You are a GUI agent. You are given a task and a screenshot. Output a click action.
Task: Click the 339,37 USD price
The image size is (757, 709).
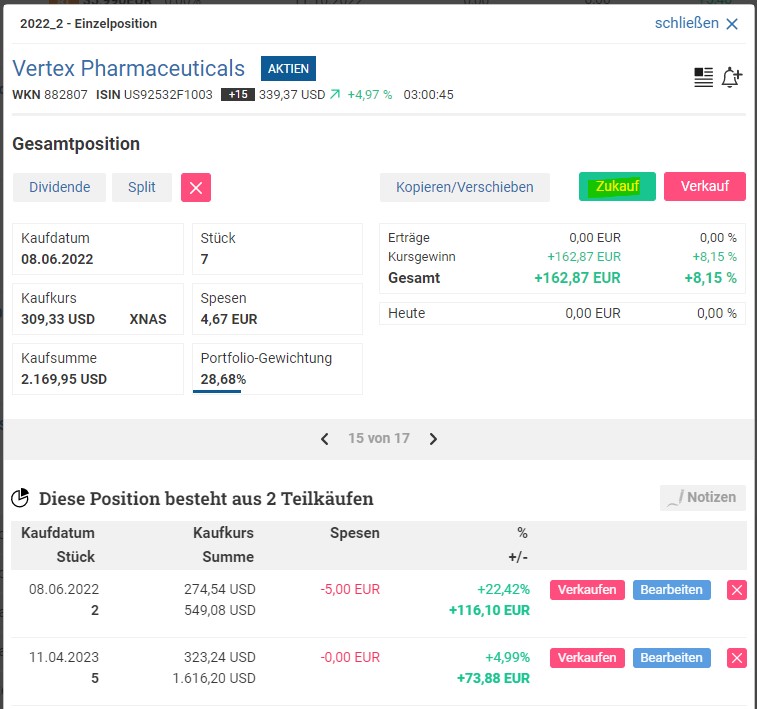(292, 95)
